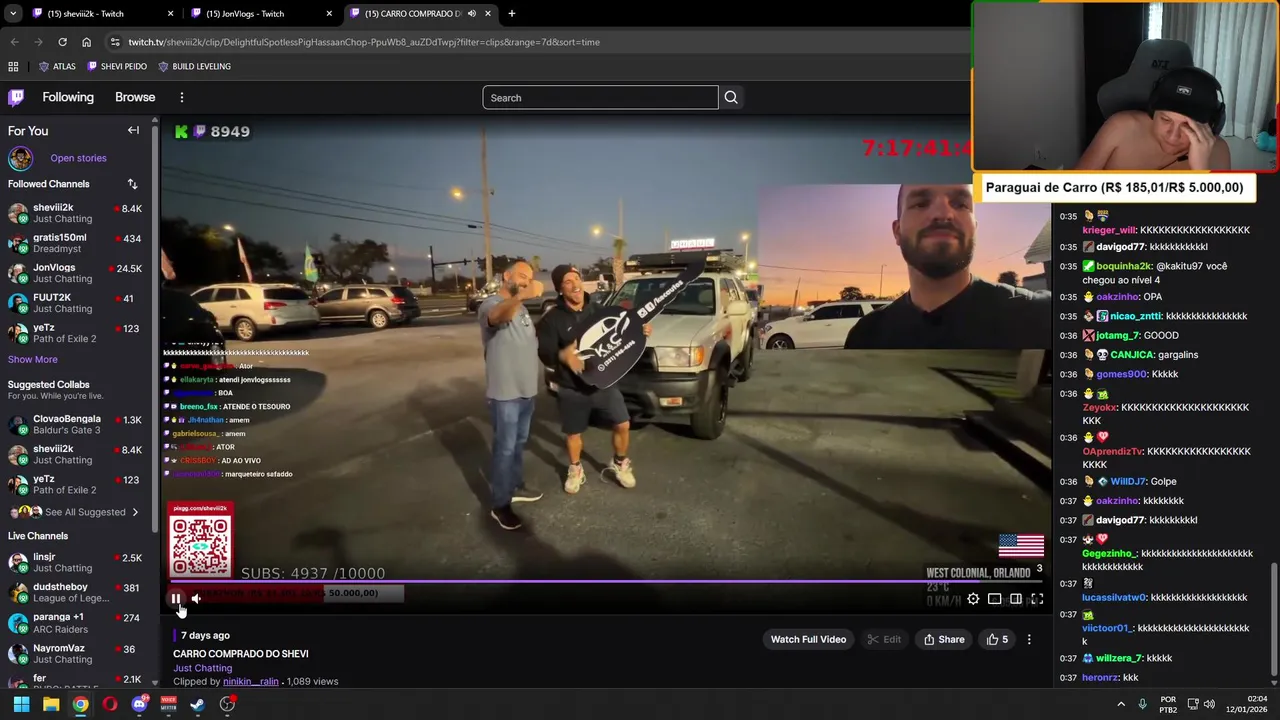
Task: Pause the clip playback
Action: click(x=176, y=599)
